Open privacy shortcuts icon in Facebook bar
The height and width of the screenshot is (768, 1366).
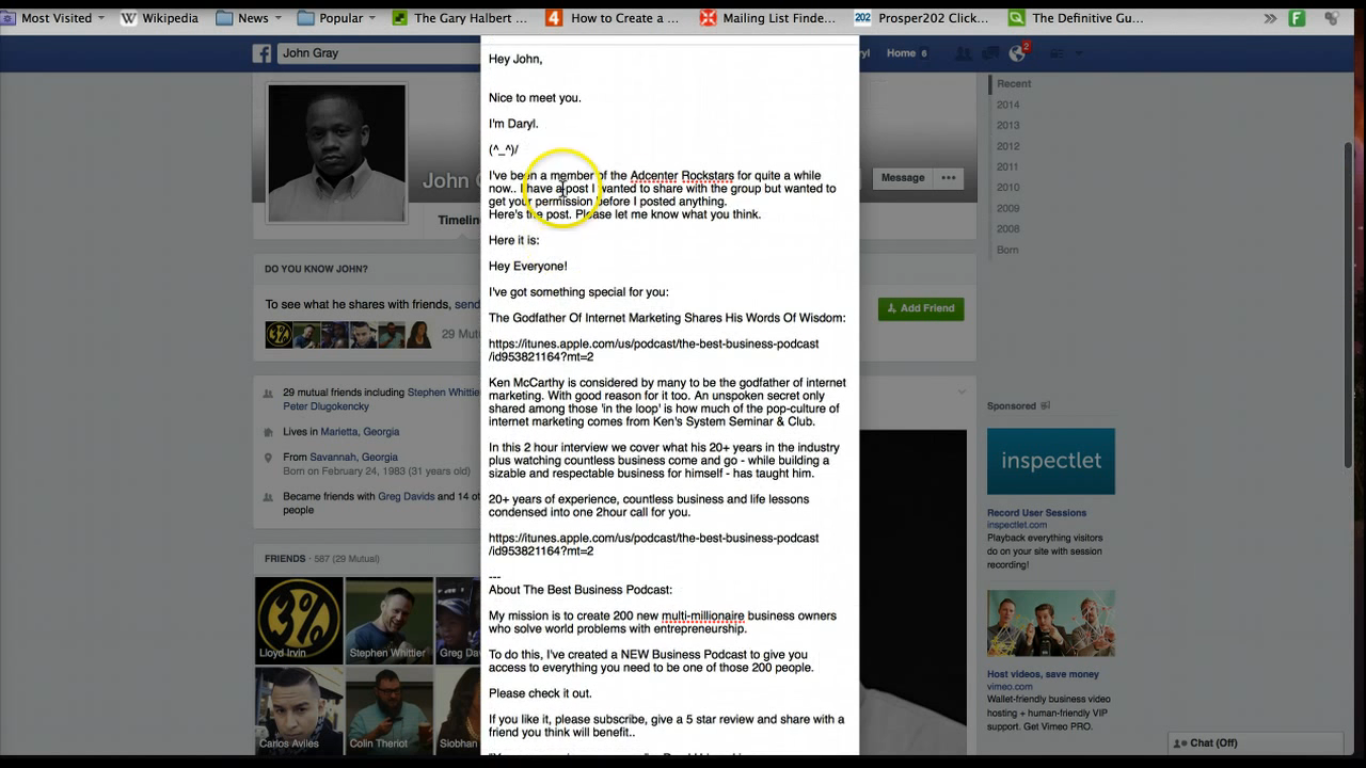point(1055,53)
